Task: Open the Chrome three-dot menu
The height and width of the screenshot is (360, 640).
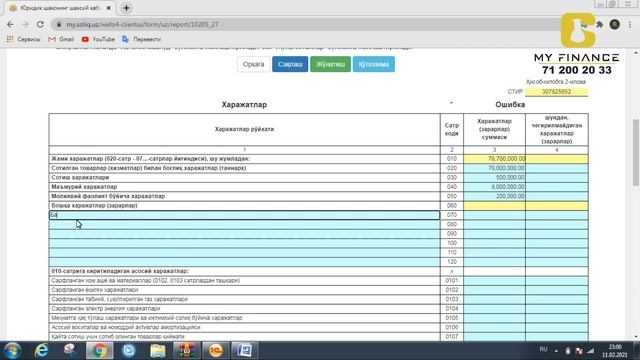Action: pyautogui.click(x=630, y=24)
